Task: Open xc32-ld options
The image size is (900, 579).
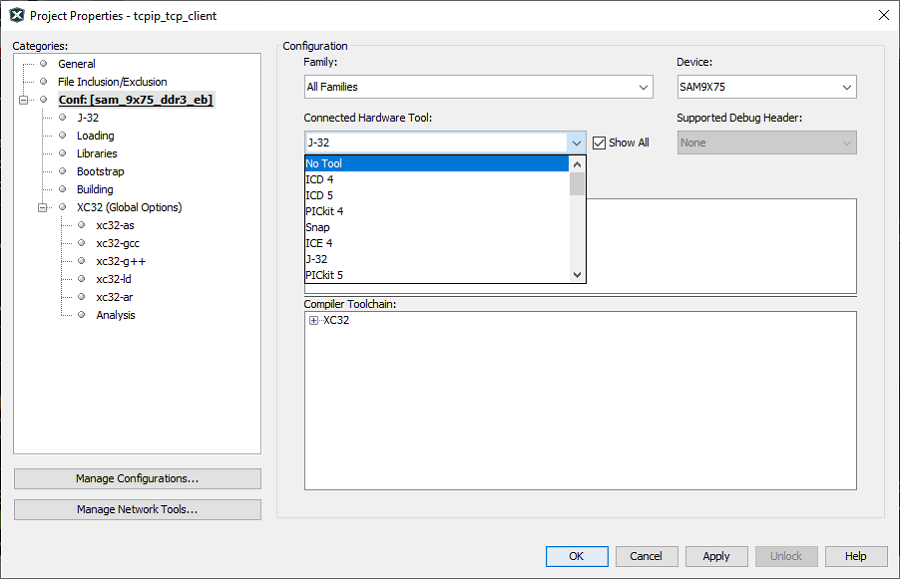Action: (x=114, y=279)
